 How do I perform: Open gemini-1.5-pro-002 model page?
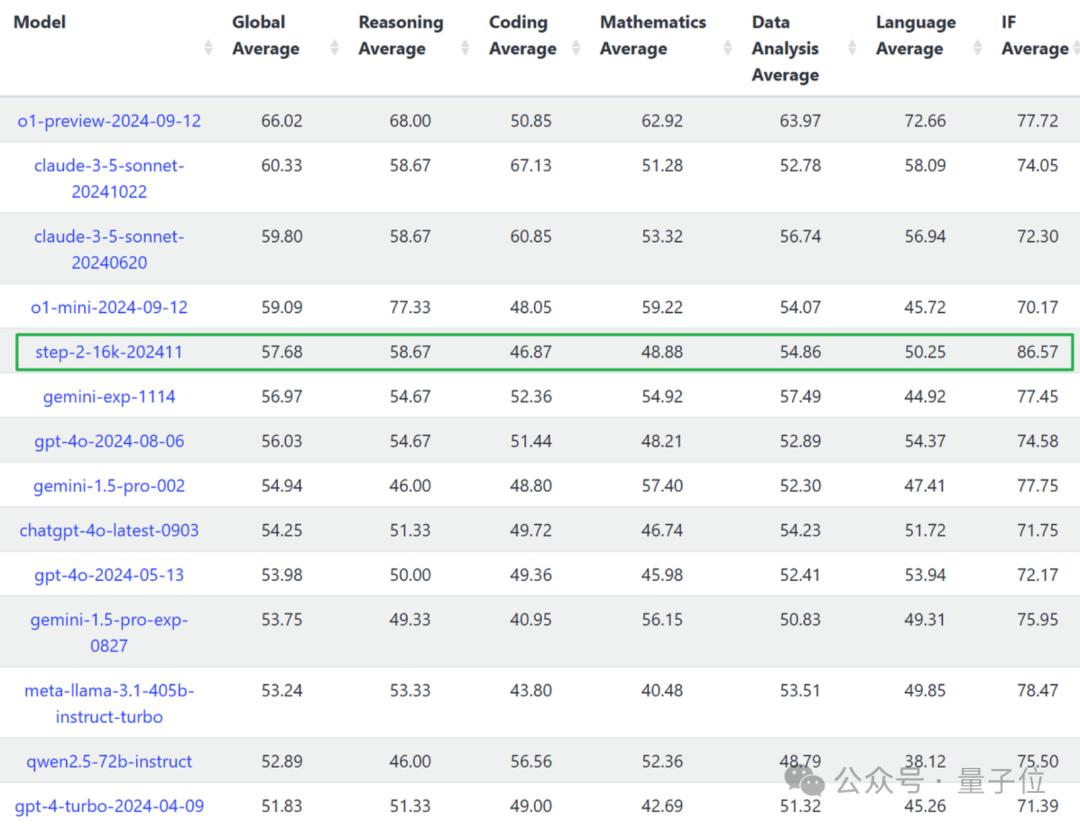pyautogui.click(x=109, y=486)
